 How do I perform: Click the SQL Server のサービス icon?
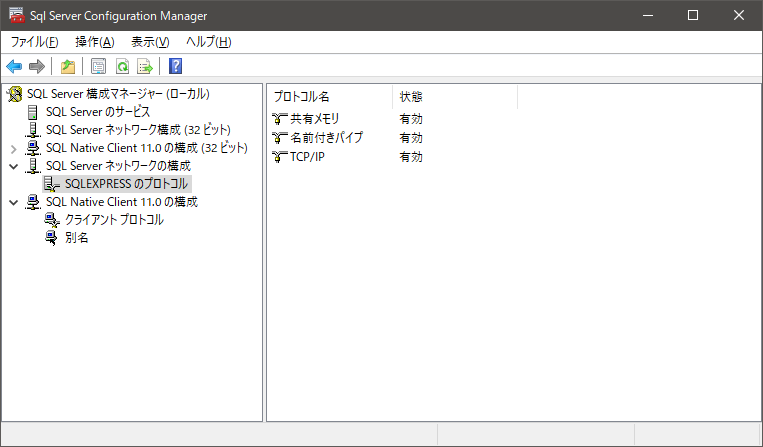pos(33,112)
